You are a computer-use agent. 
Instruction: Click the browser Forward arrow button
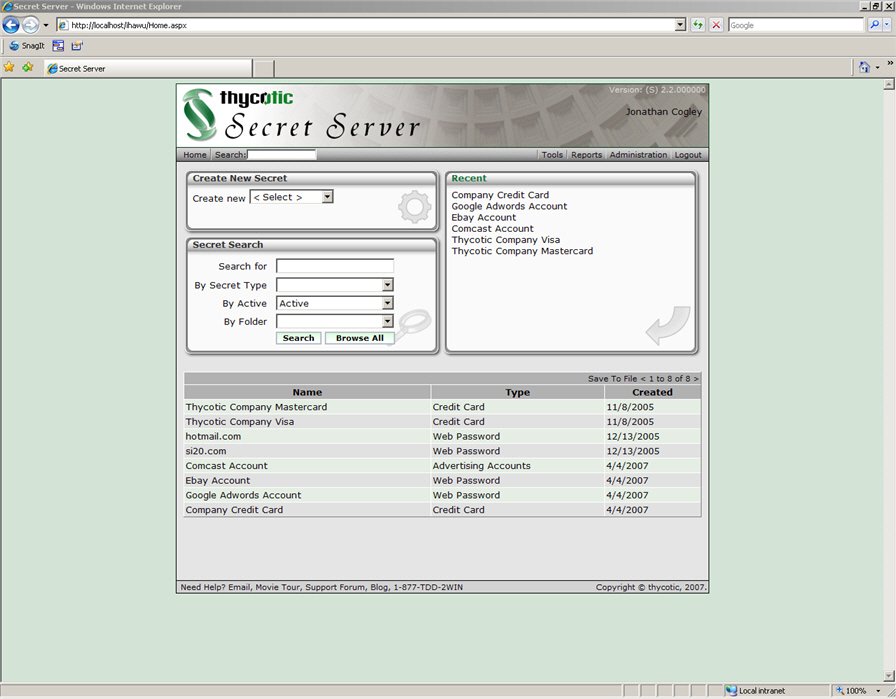point(30,25)
